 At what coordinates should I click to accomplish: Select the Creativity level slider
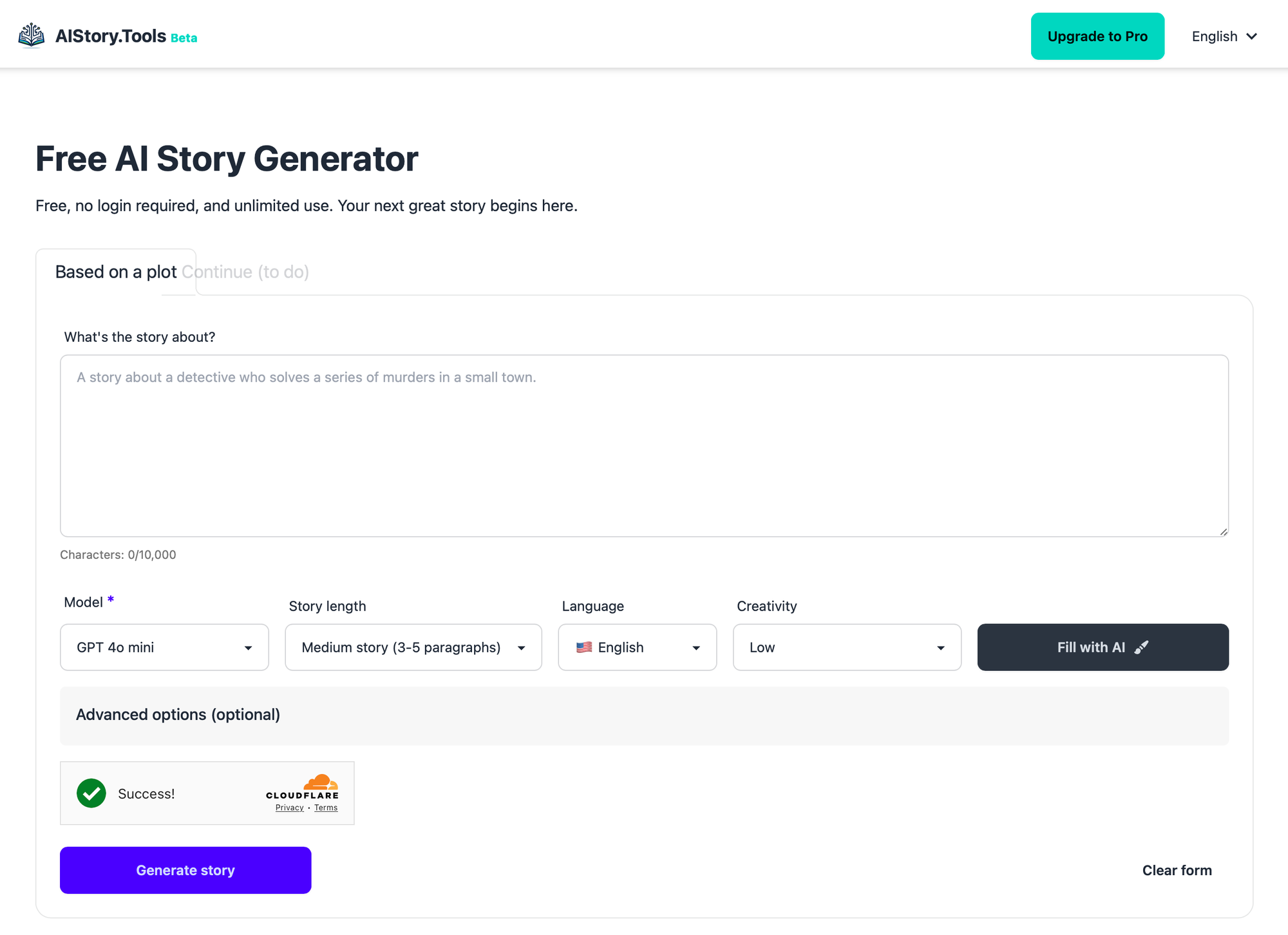point(845,647)
